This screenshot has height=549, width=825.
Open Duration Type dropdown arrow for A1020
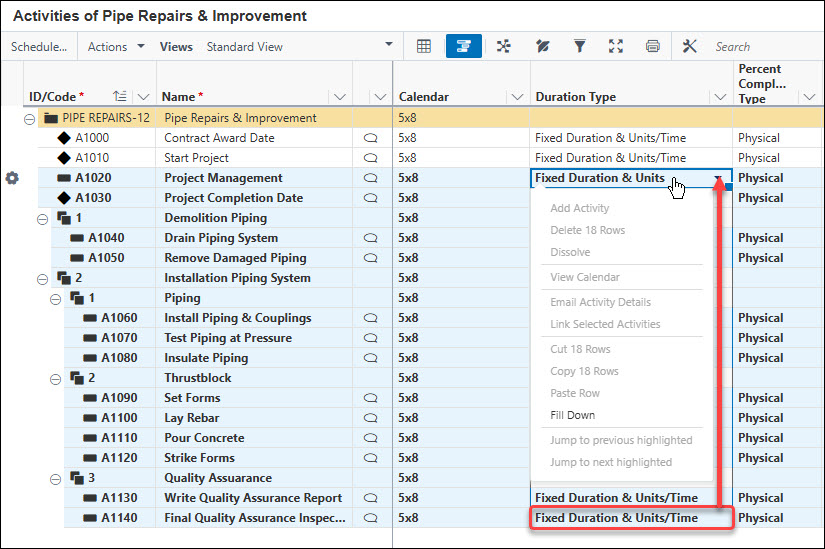click(x=718, y=178)
